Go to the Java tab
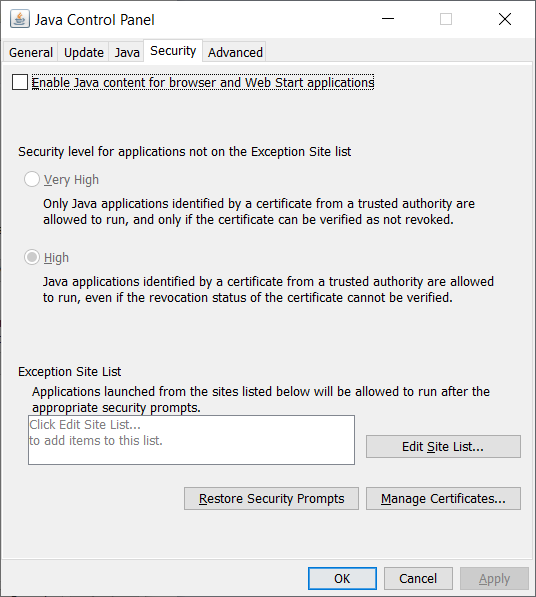 click(127, 52)
